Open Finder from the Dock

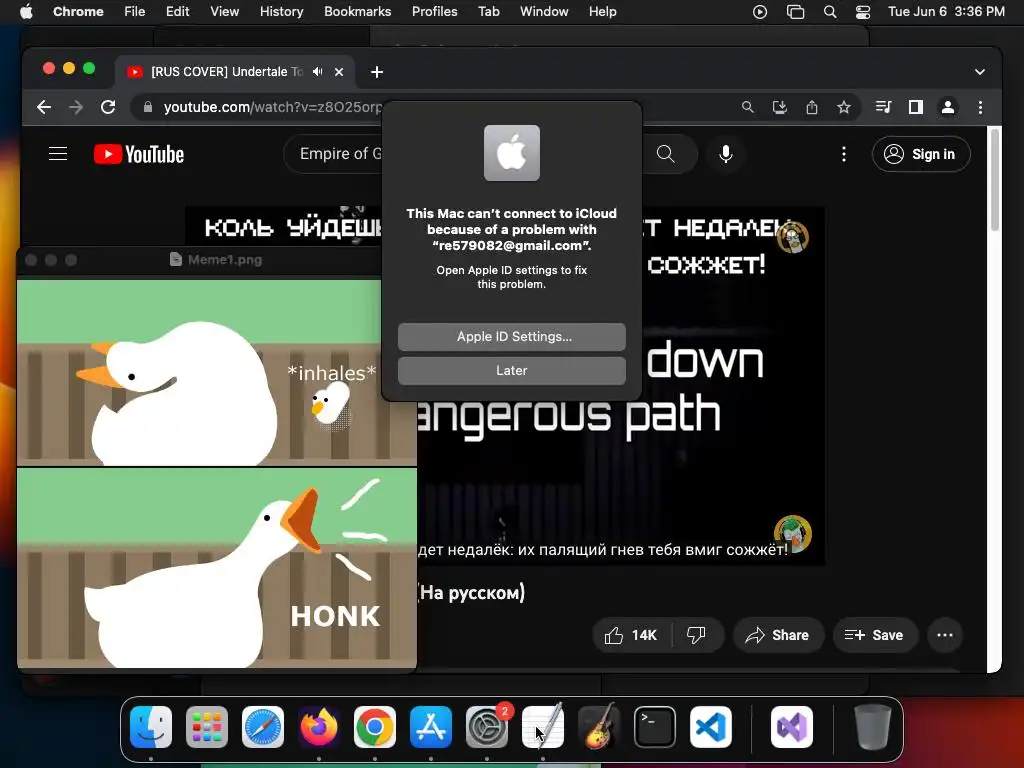click(x=151, y=727)
